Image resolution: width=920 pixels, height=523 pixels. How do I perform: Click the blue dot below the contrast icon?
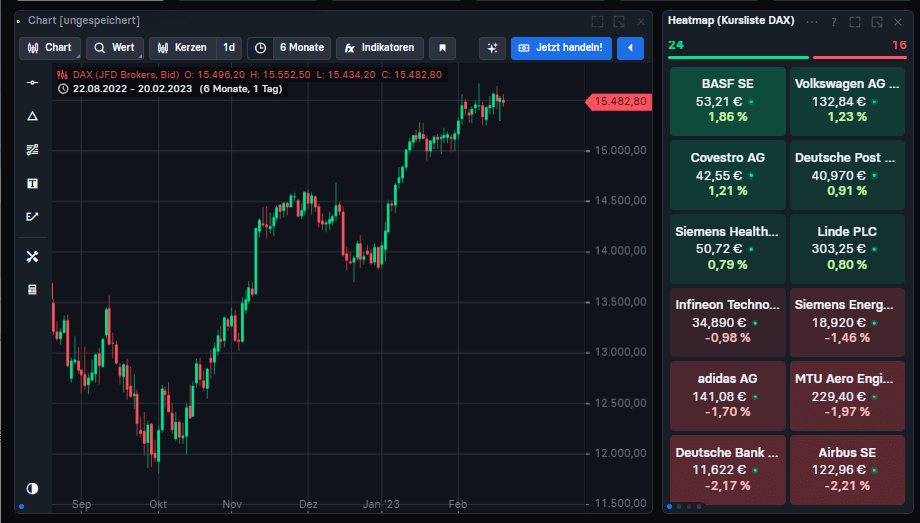click(22, 507)
